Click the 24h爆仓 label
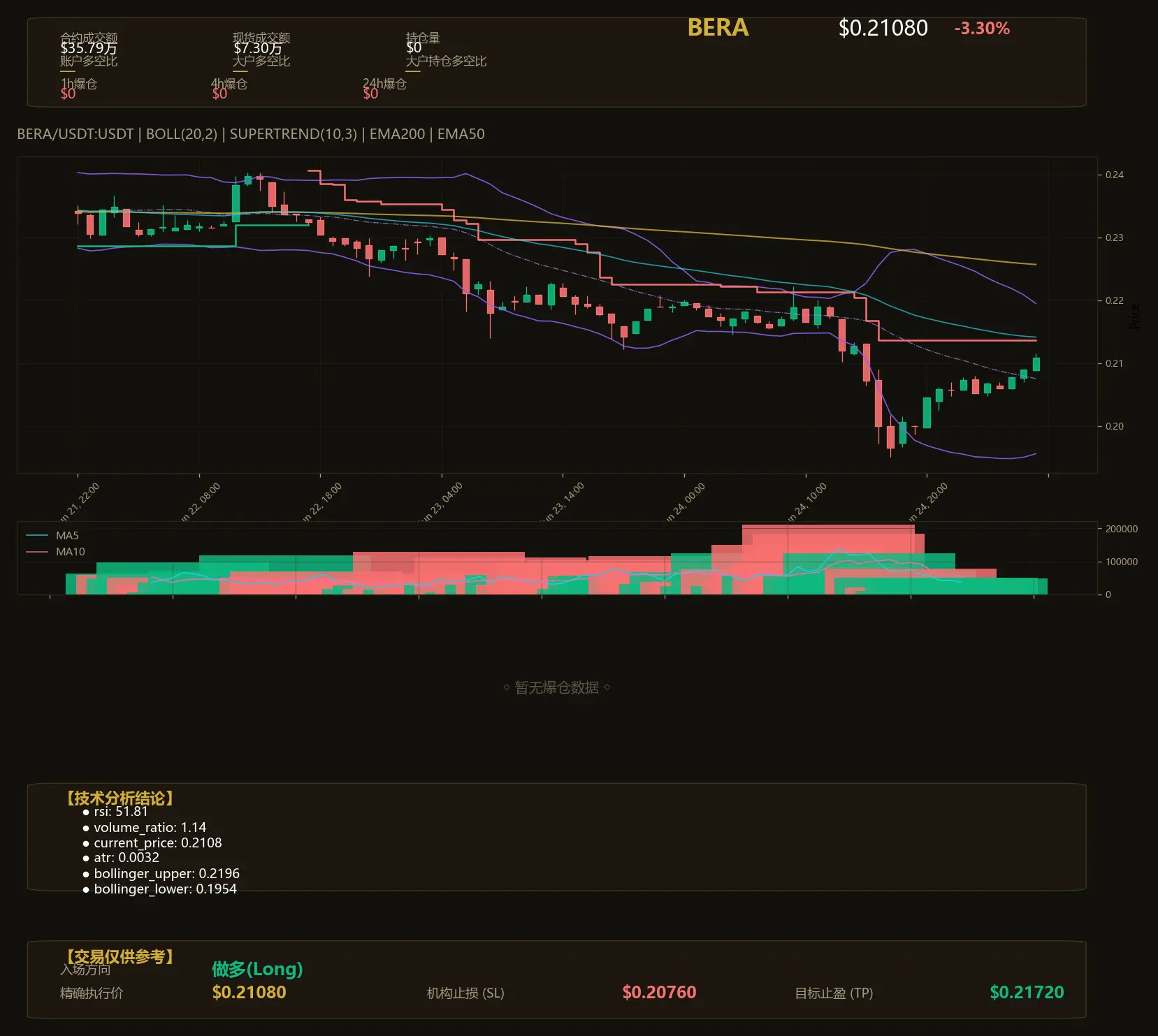Screen dimensions: 1158x1036 click(384, 84)
